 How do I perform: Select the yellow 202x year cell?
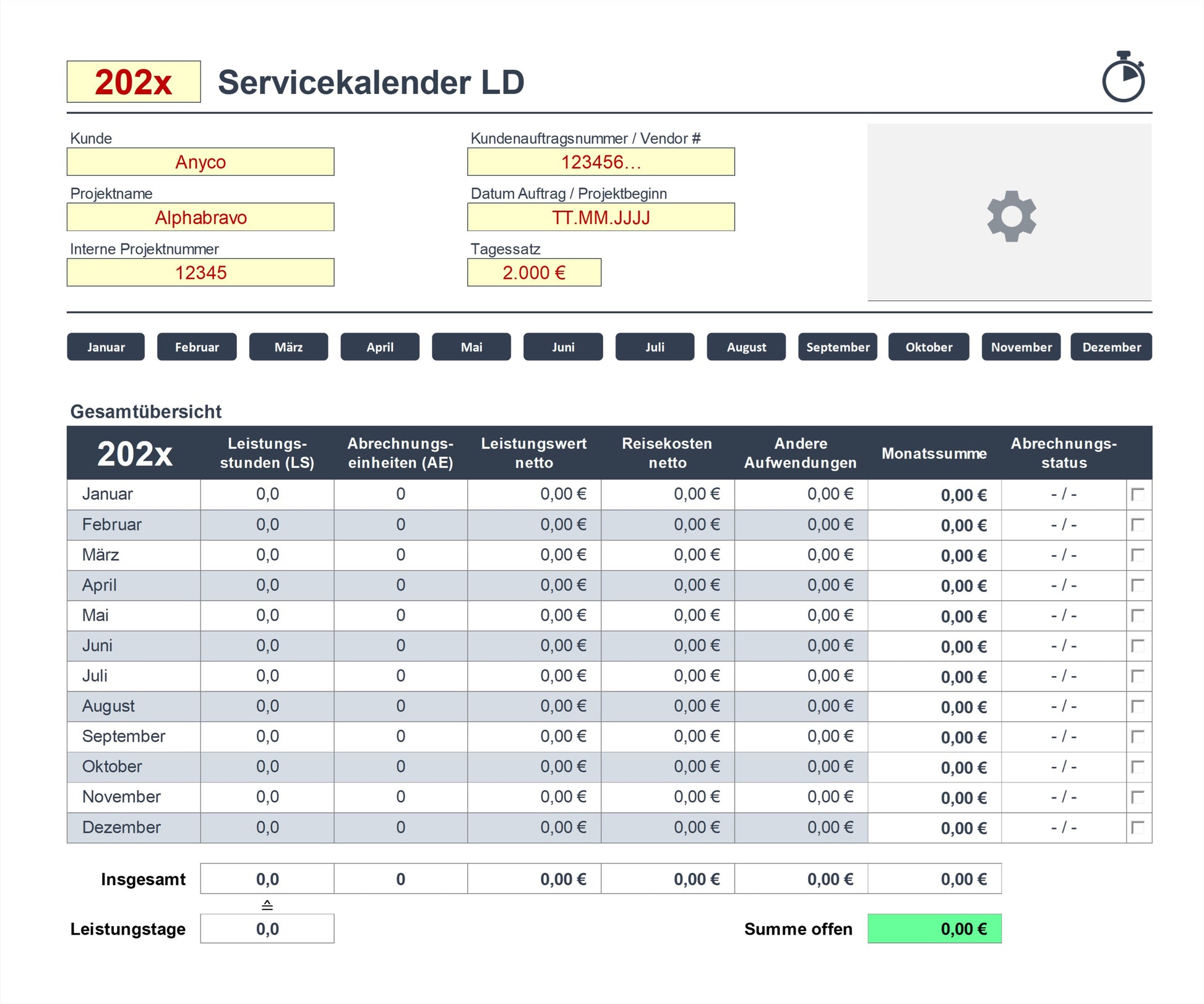coord(134,82)
